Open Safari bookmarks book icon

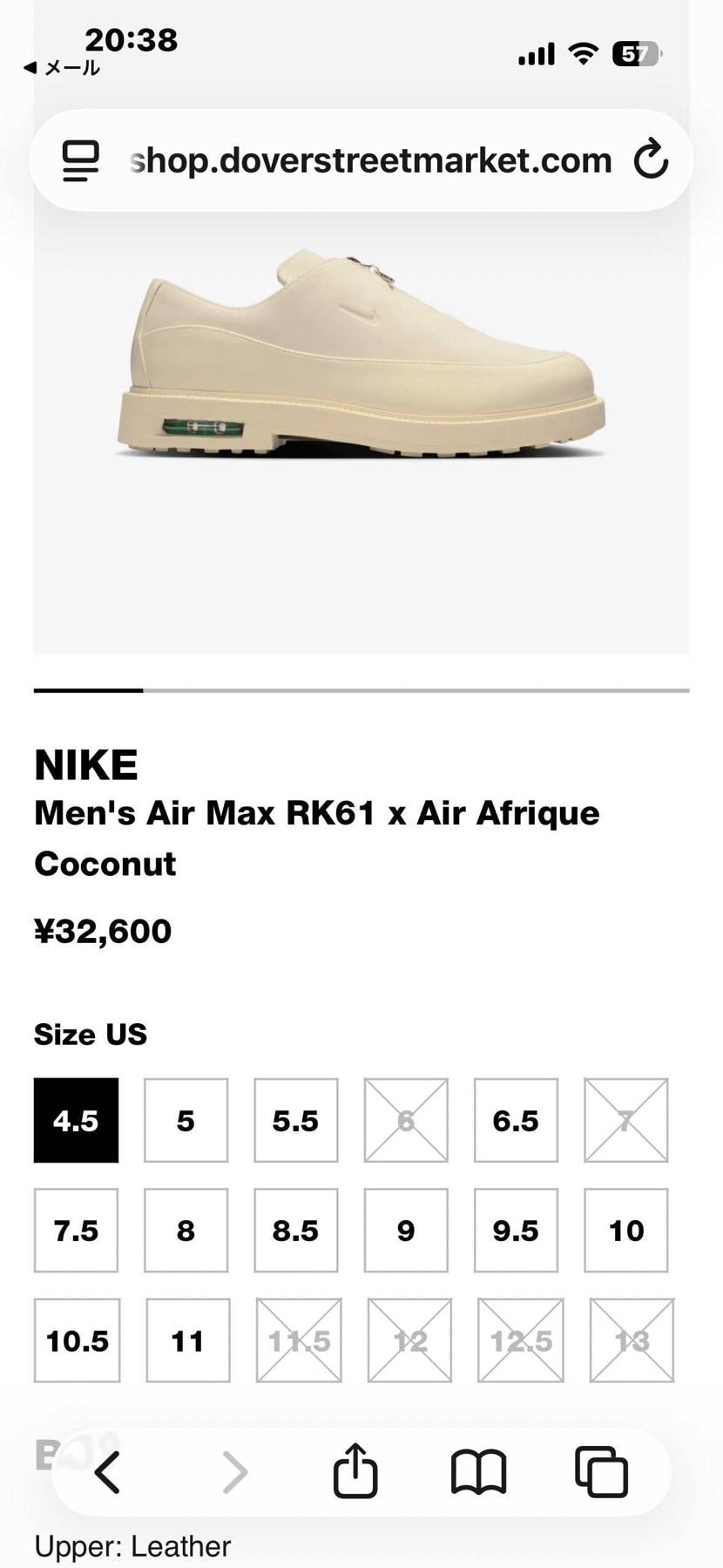(478, 1472)
